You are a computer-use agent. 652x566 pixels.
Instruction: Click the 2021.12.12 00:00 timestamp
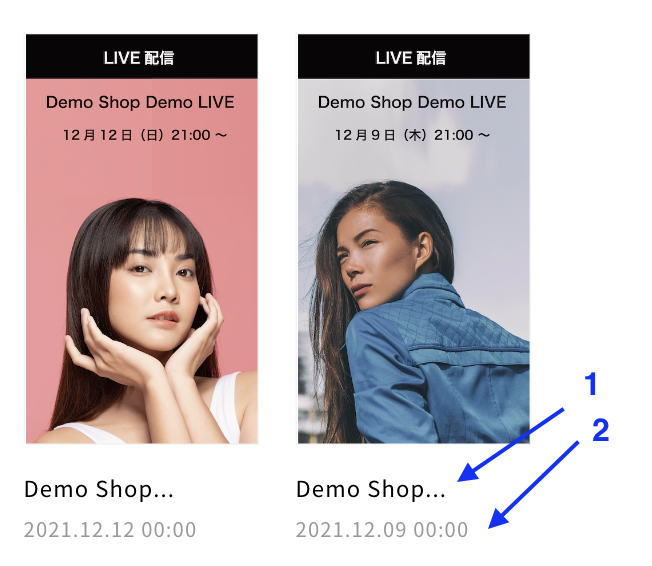[x=110, y=530]
